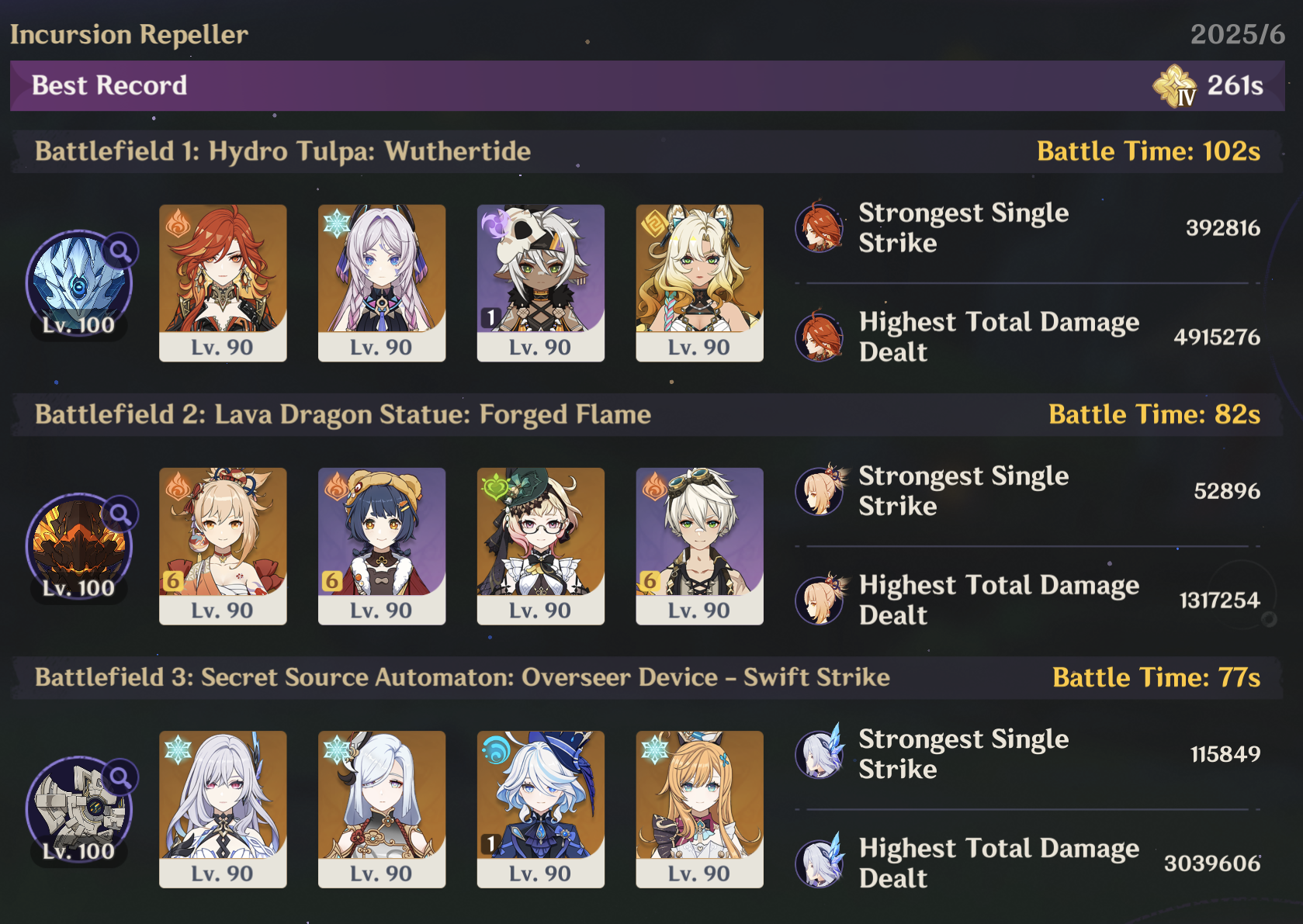Click the magnifier on the Hydro Tulpa icon
Viewport: 1303px width, 924px height.
click(x=120, y=251)
